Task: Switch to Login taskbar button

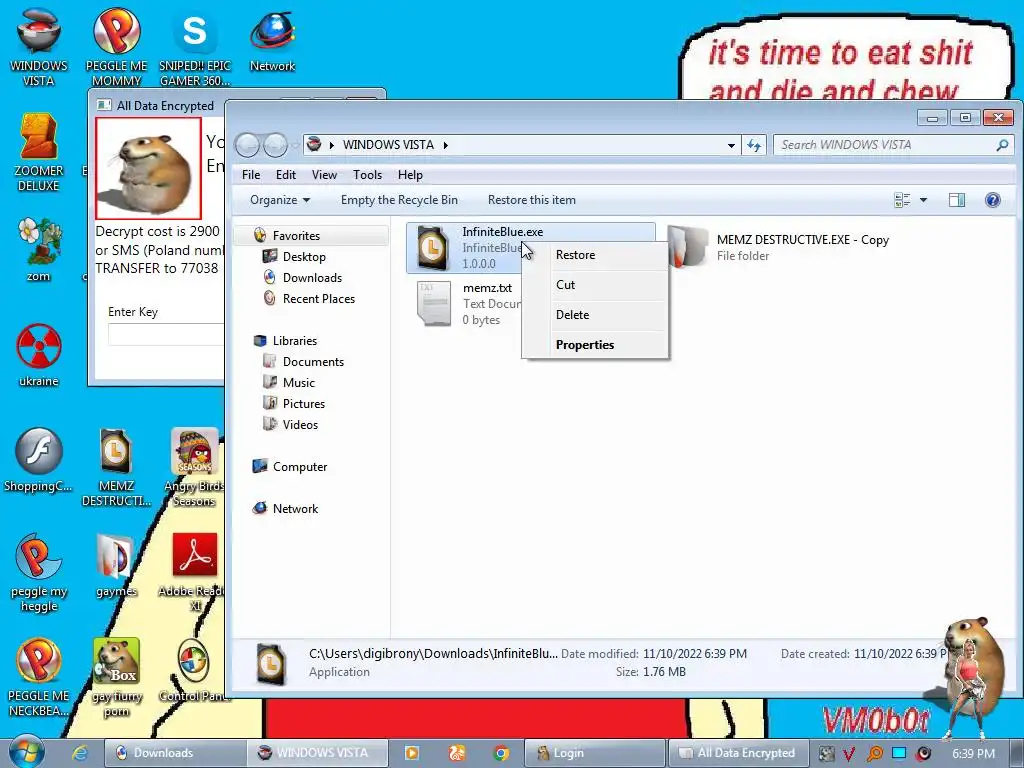Action: pyautogui.click(x=594, y=753)
